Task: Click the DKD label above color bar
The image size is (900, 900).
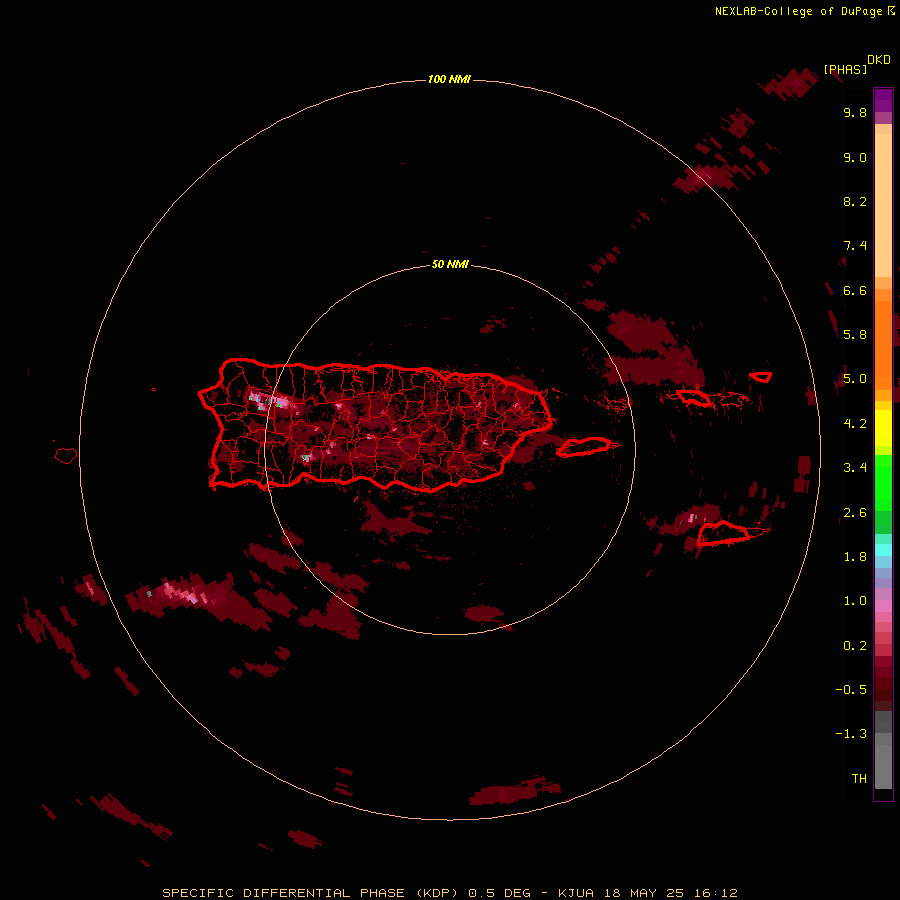Action: [x=878, y=60]
